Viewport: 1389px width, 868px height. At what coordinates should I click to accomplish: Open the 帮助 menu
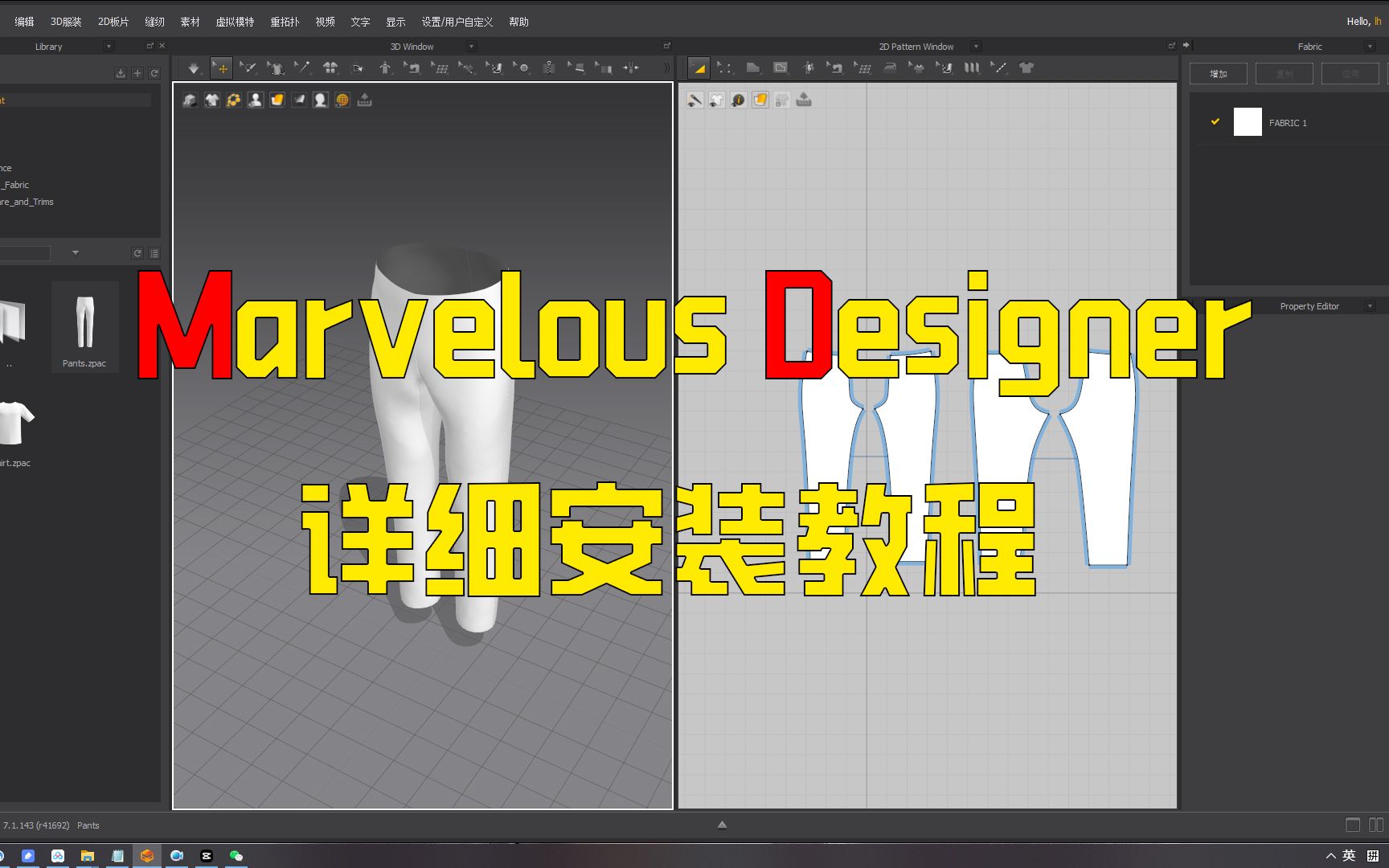[x=518, y=22]
